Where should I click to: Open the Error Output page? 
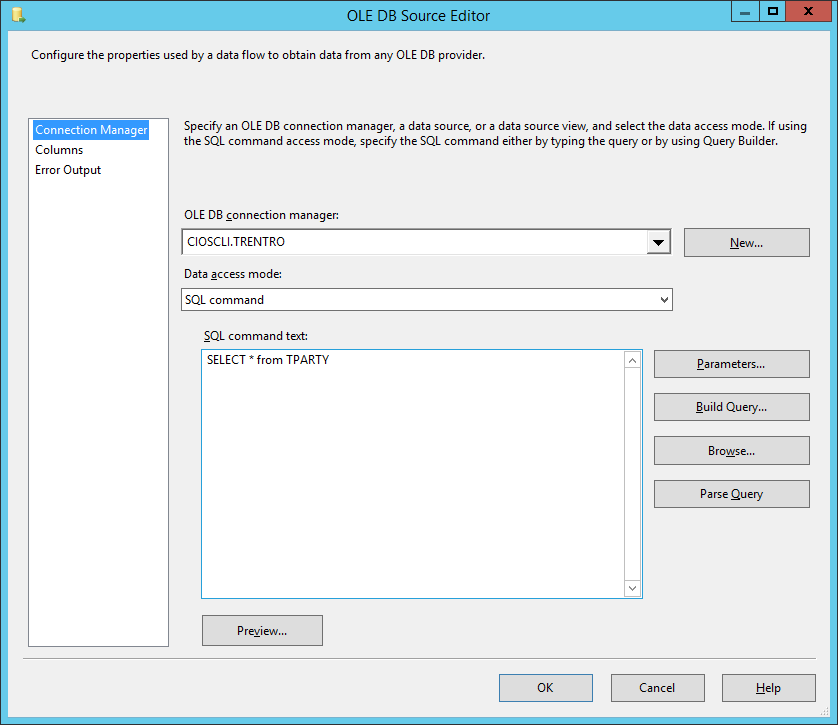(68, 170)
